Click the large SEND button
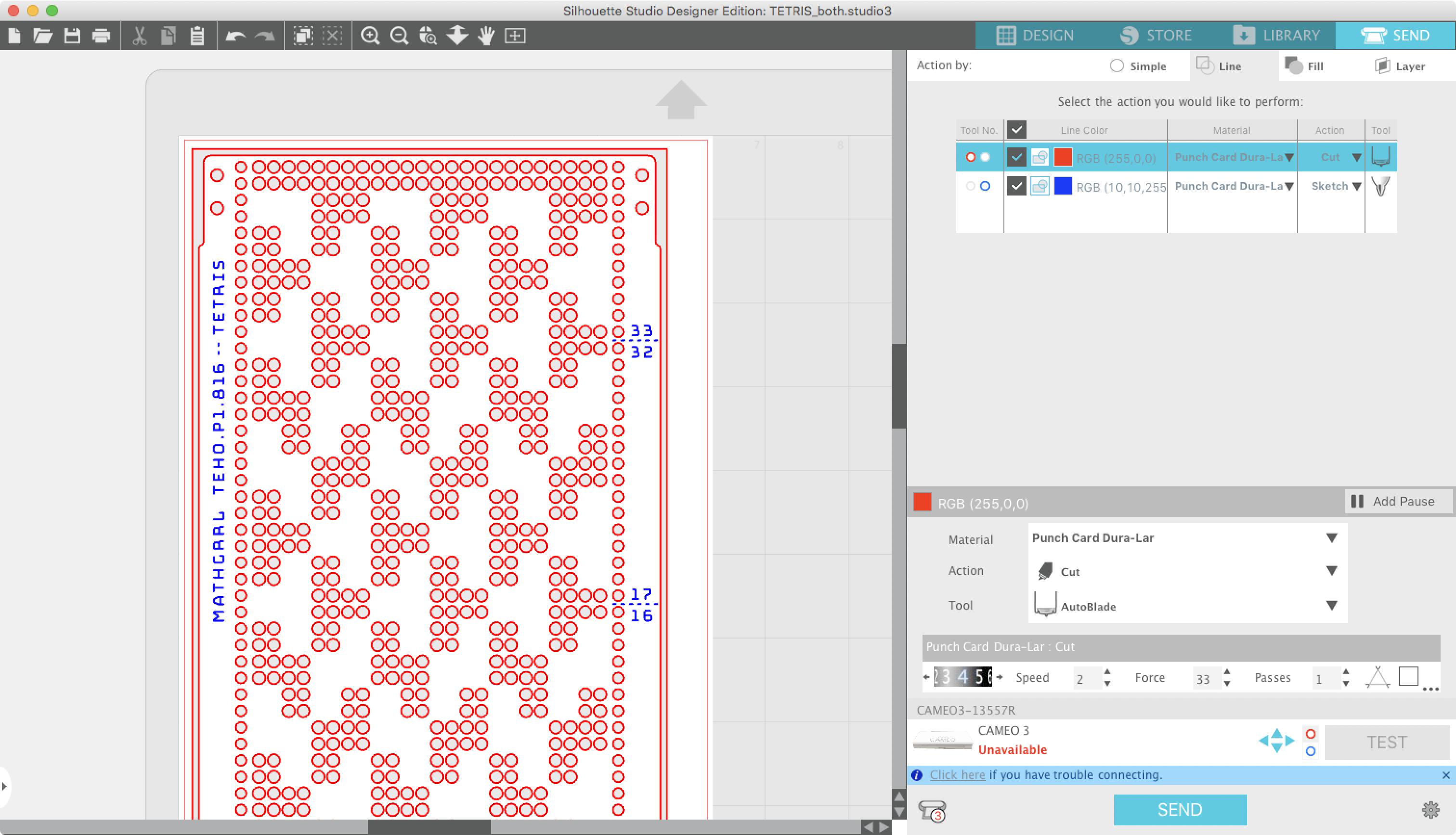The width and height of the screenshot is (1456, 835). click(1180, 809)
